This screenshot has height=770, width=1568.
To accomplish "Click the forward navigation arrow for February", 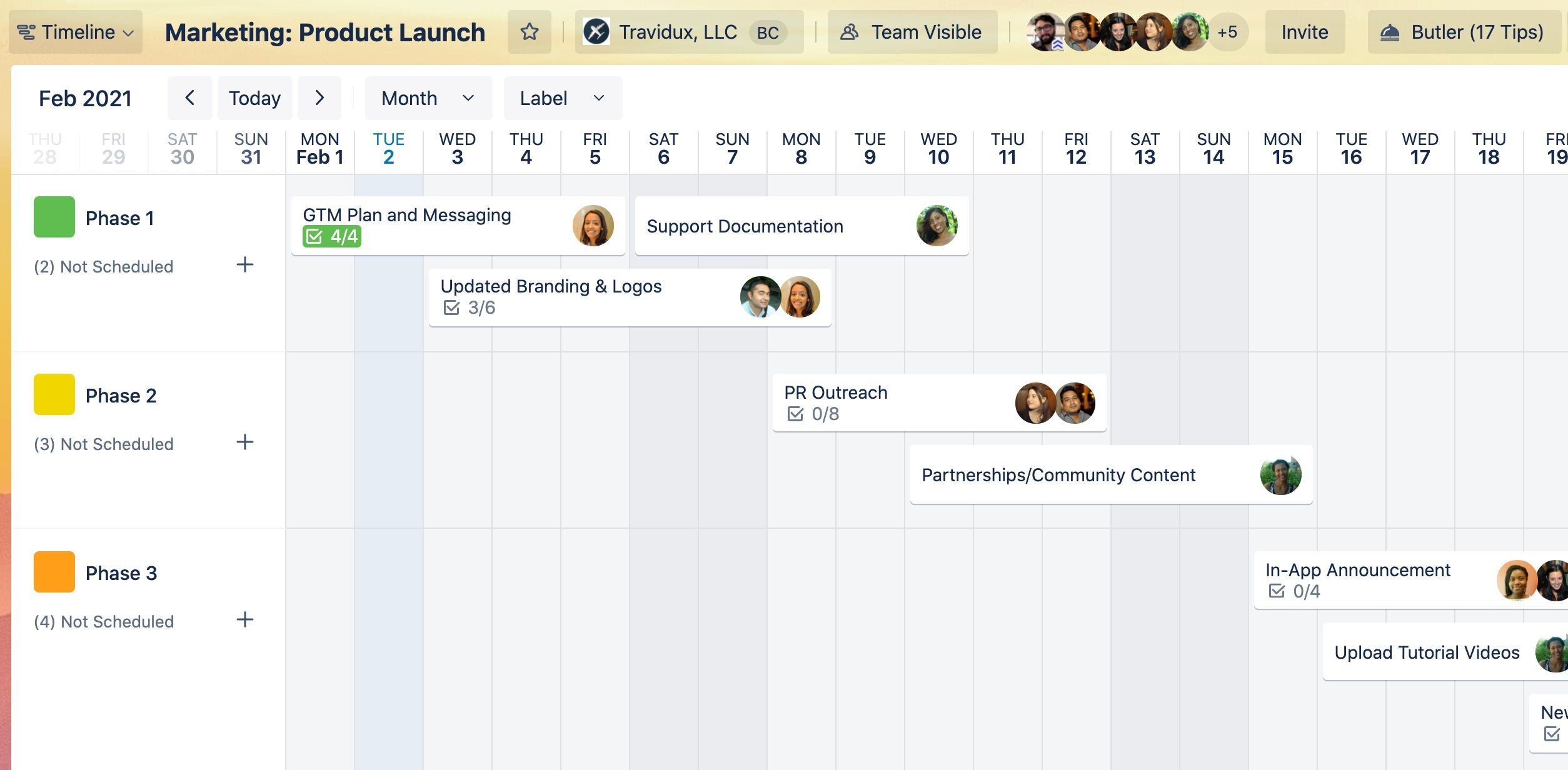I will click(x=320, y=97).
